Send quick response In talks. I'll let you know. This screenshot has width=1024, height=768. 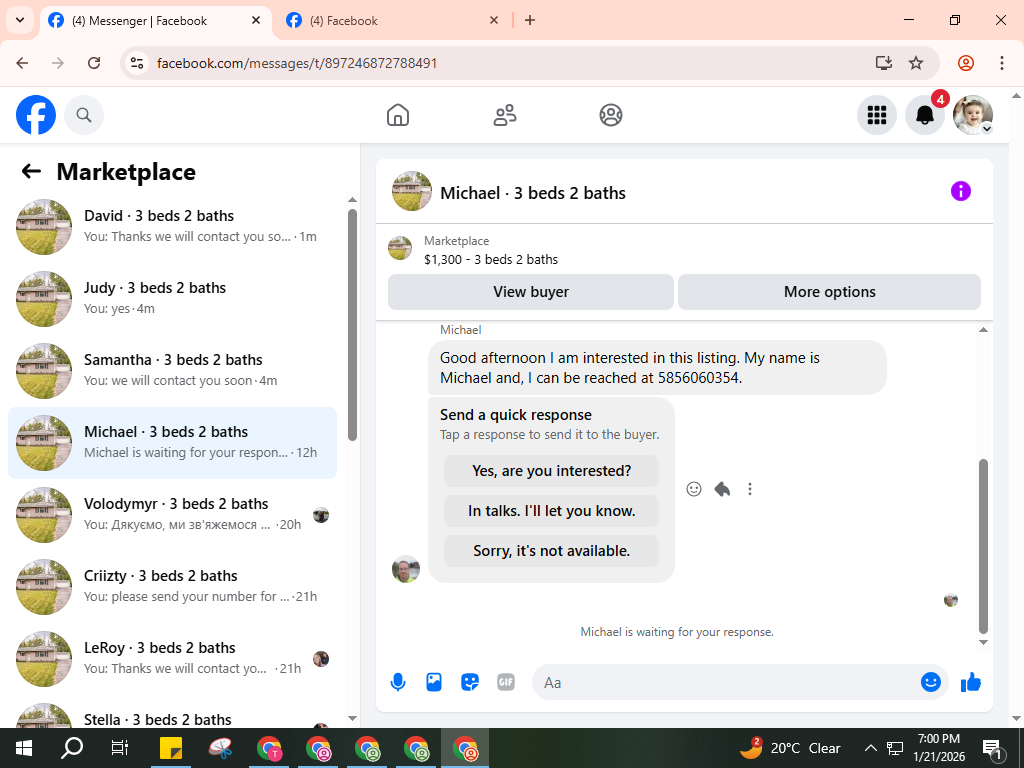(x=551, y=511)
